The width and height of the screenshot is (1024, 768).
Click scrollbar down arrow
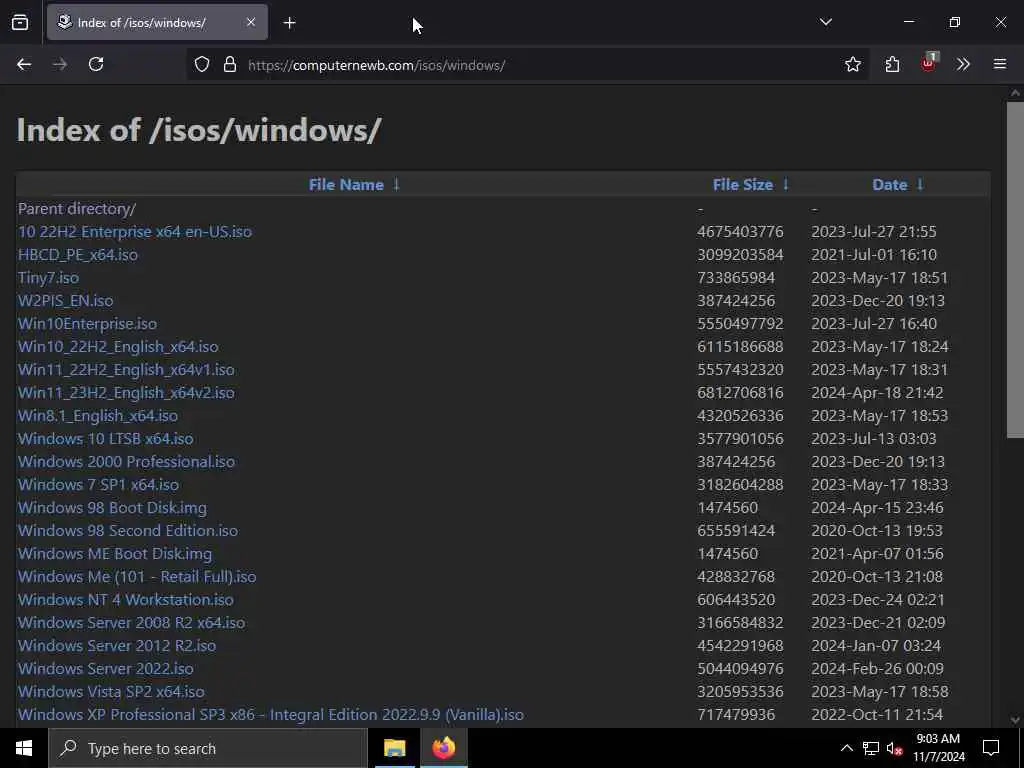[x=1015, y=720]
